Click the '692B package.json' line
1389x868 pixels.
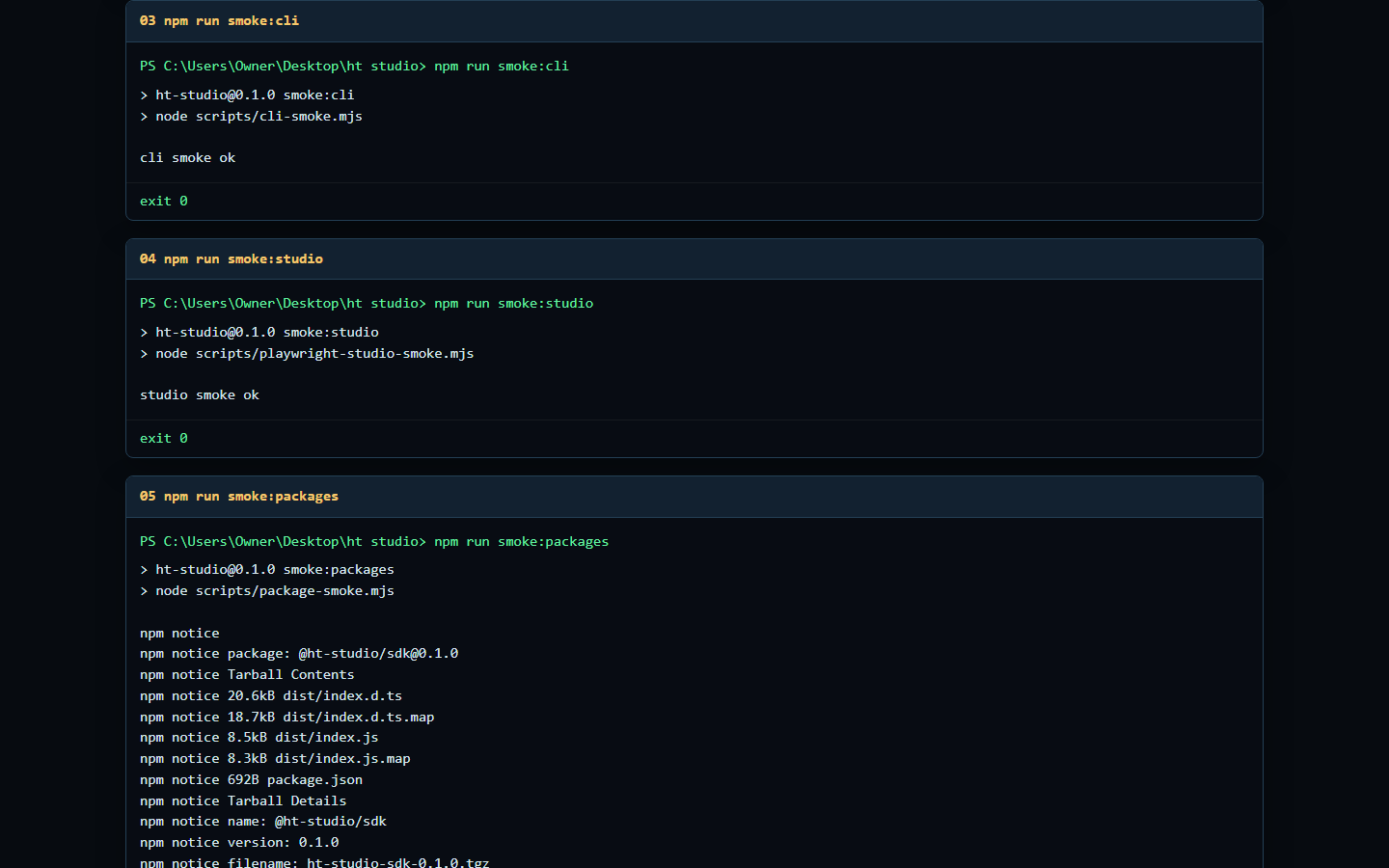coord(252,779)
